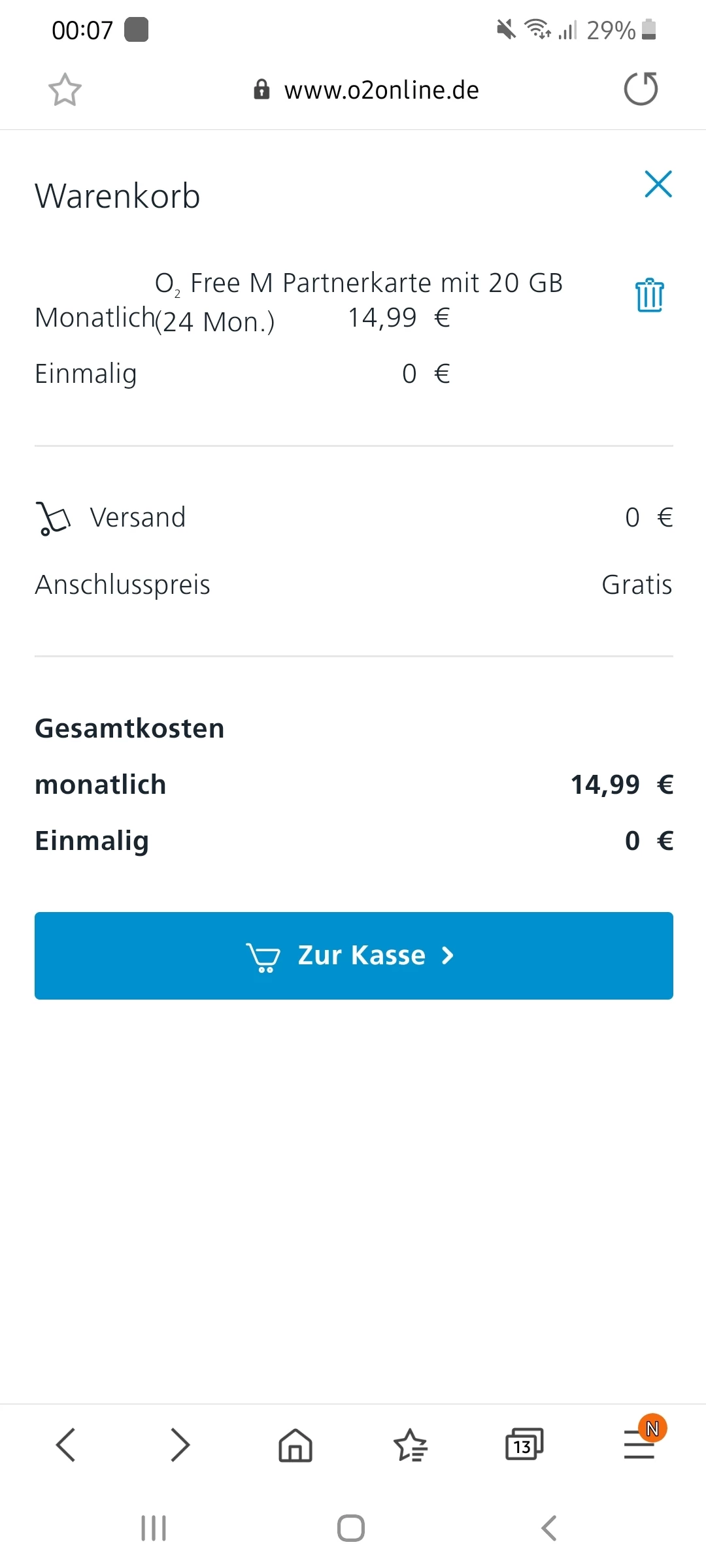Tap the Versand shipping cart icon
Screen dimensions: 706x1568
[52, 518]
